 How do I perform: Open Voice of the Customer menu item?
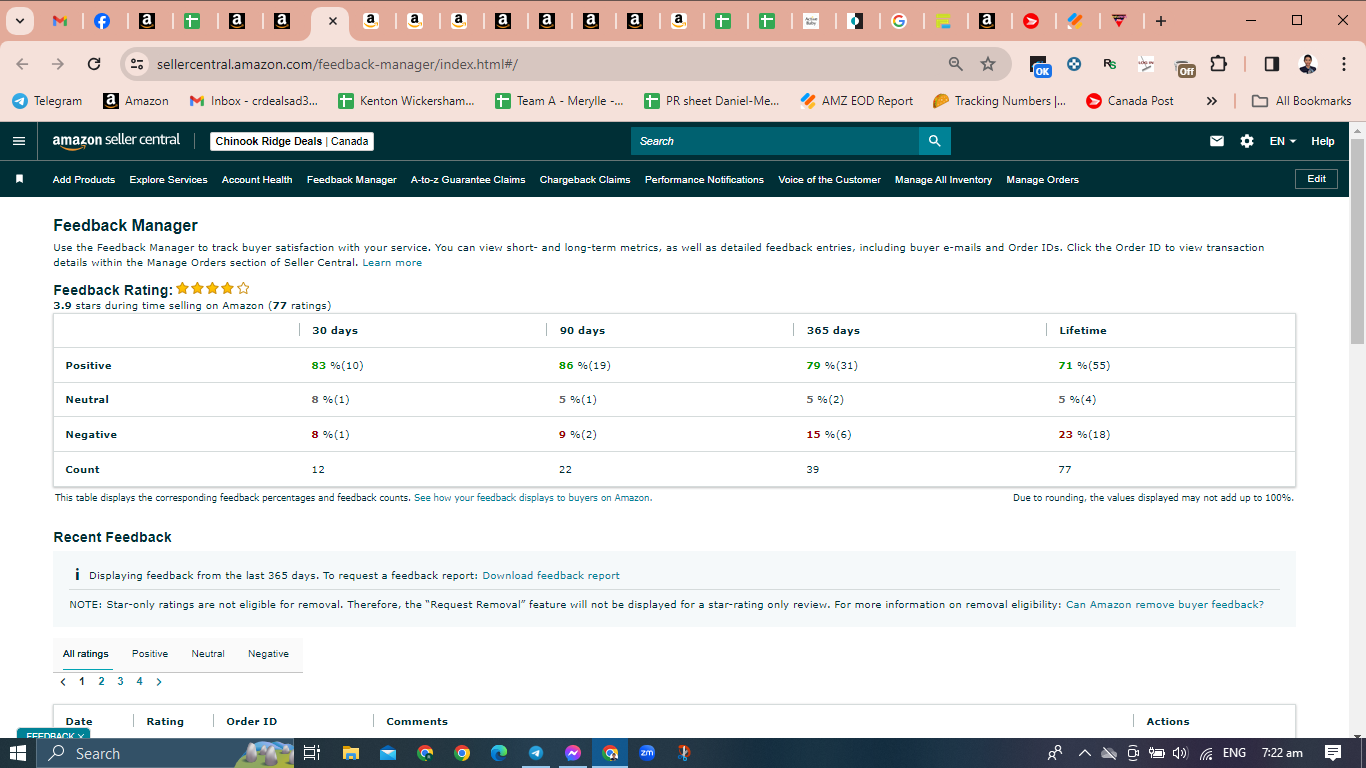click(x=829, y=180)
